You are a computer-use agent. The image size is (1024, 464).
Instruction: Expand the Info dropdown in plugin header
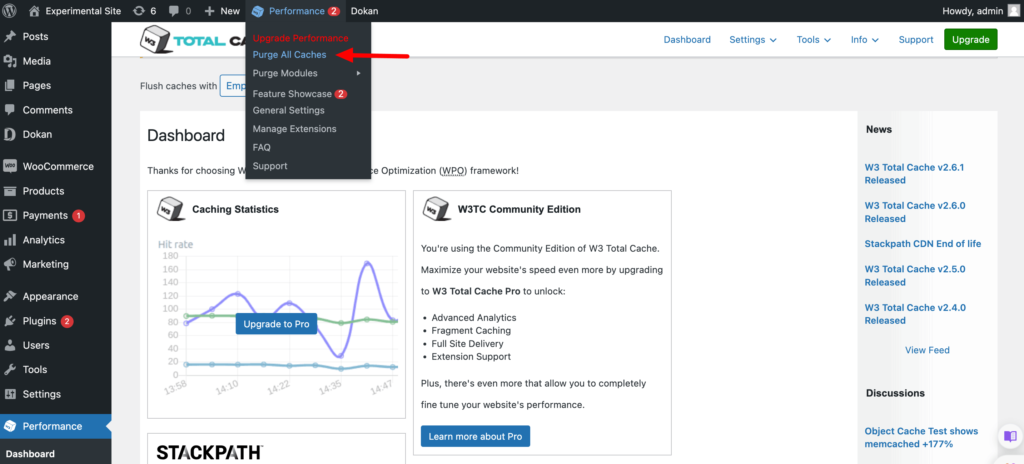tap(865, 40)
